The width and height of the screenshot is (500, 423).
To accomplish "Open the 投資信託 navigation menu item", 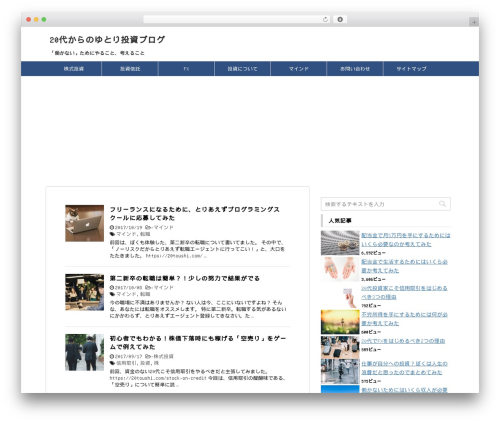I will pyautogui.click(x=130, y=69).
